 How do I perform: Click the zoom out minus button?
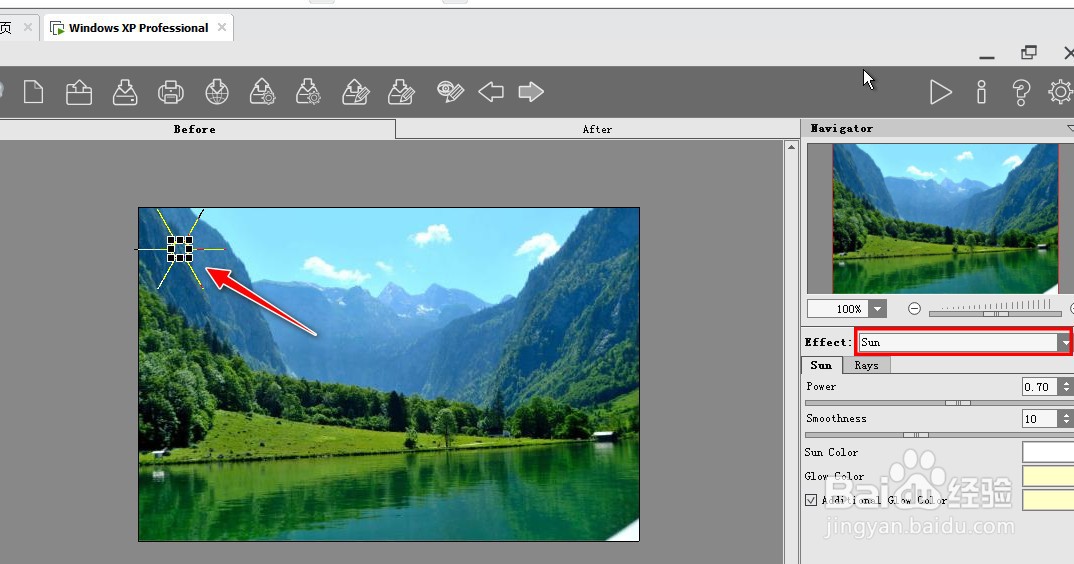(914, 308)
